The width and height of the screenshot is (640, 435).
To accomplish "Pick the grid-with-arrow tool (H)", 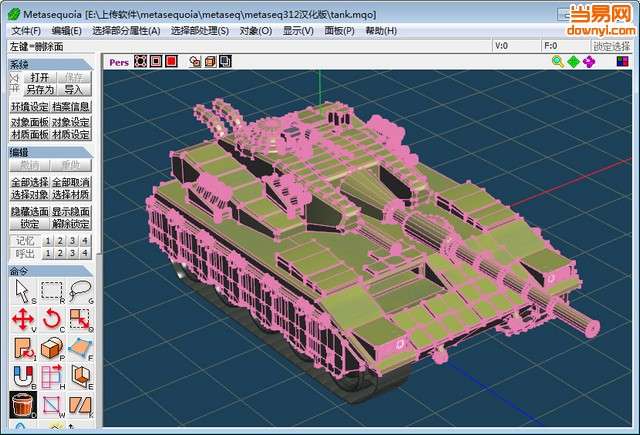I will pyautogui.click(x=51, y=376).
